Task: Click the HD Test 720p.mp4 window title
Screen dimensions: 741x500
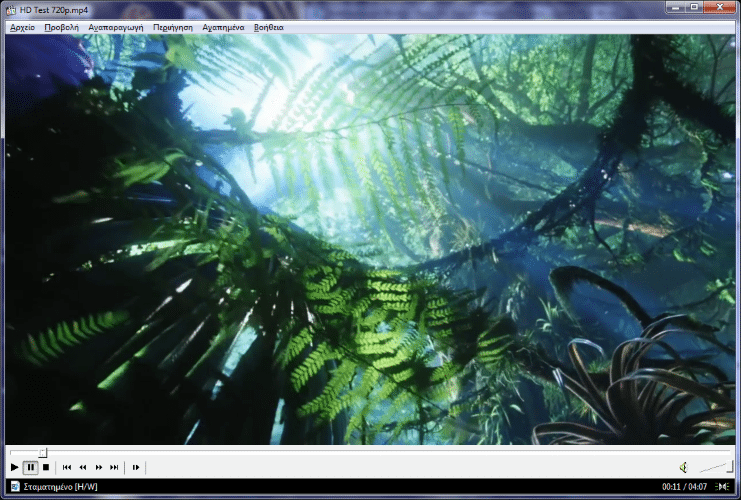Action: (x=54, y=10)
